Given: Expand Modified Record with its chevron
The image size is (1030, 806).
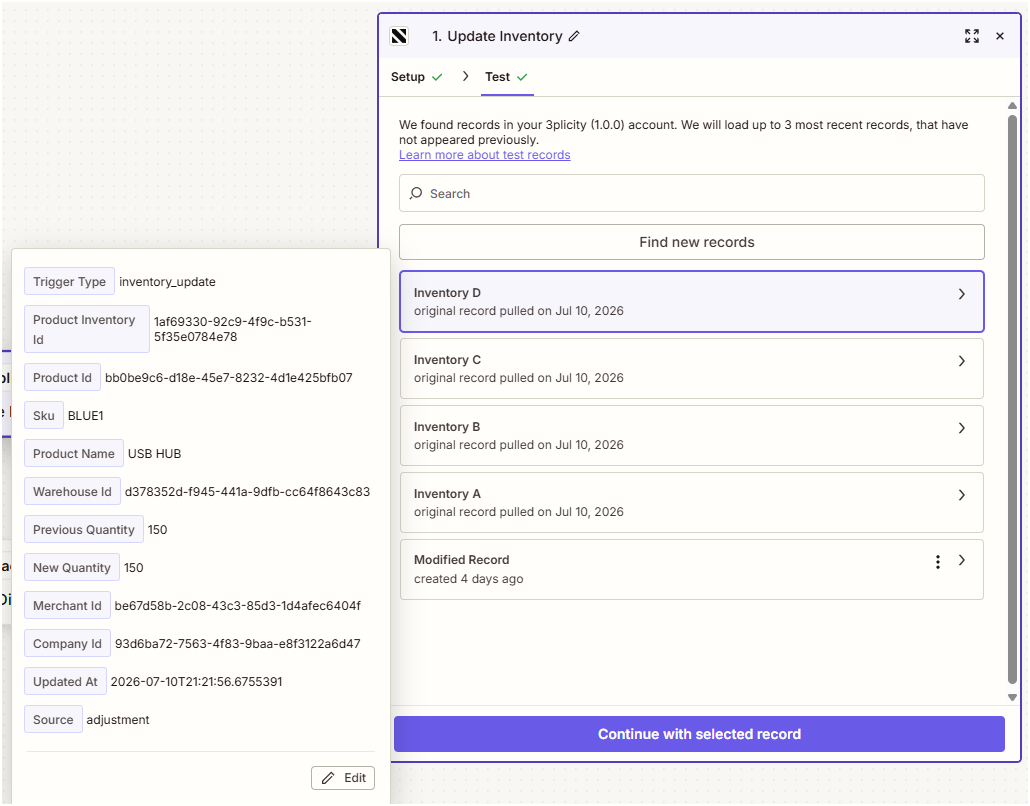Looking at the screenshot, I should [x=962, y=560].
